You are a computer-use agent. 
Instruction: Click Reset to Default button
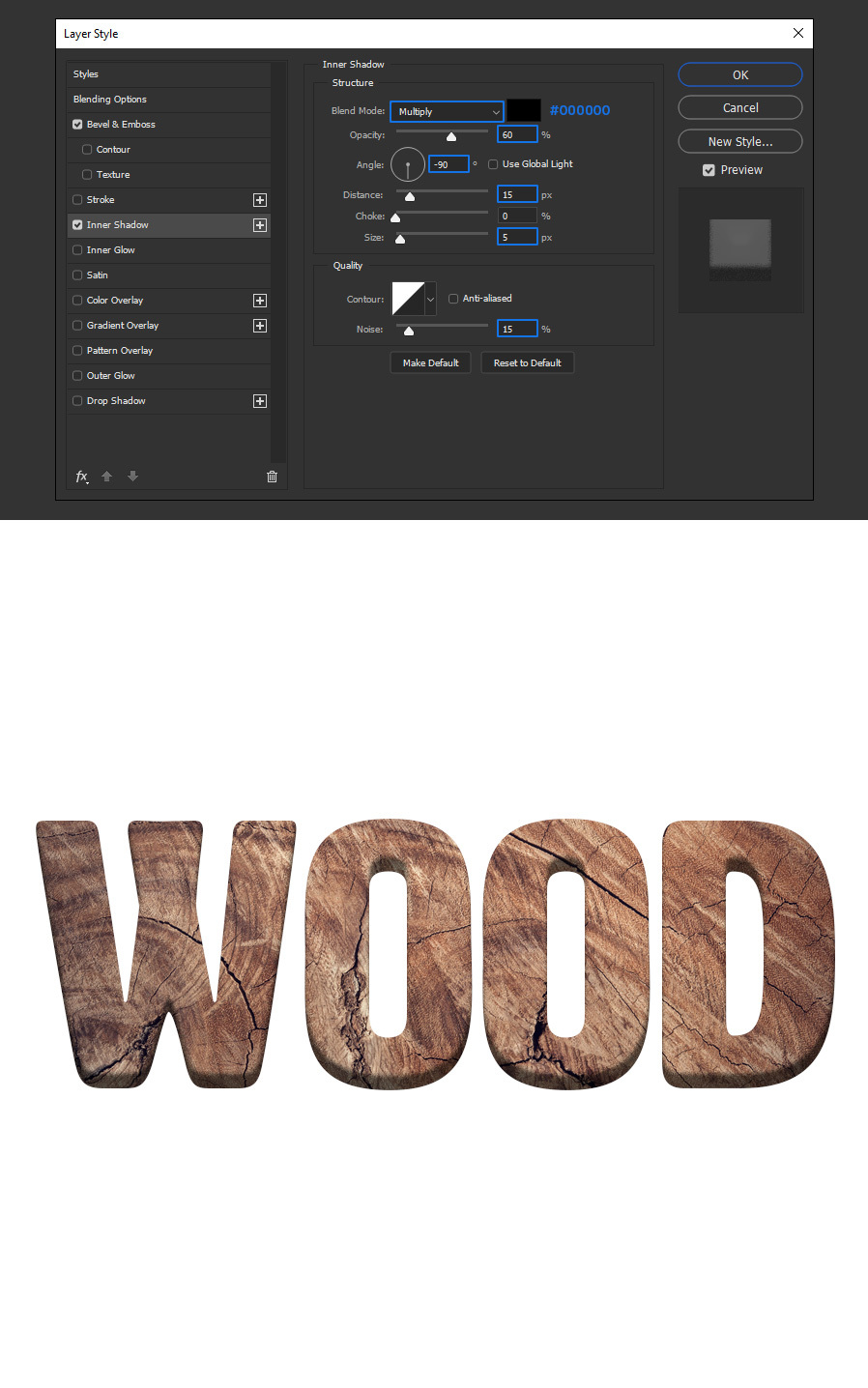pos(527,362)
